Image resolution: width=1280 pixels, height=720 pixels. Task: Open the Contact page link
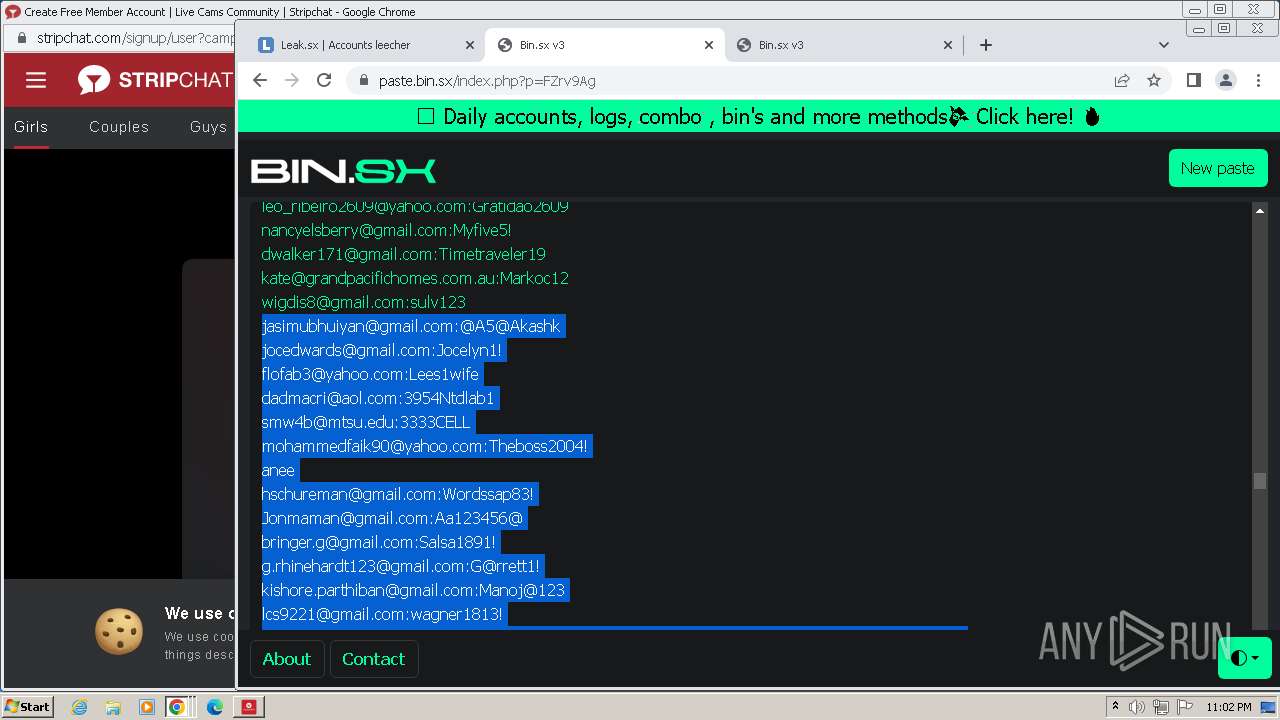[x=373, y=659]
